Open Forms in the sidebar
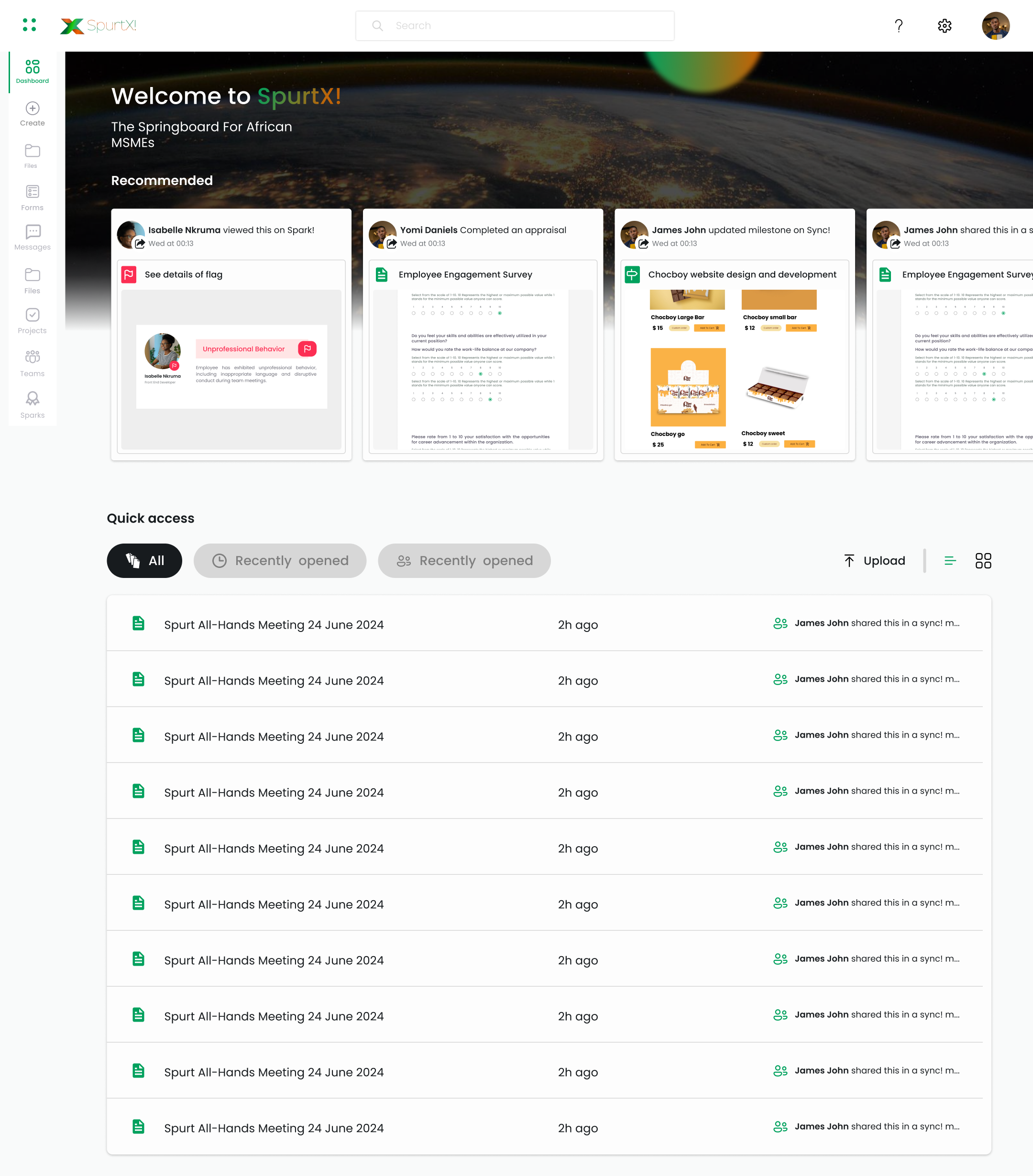Viewport: 1033px width, 1176px height. click(x=32, y=198)
